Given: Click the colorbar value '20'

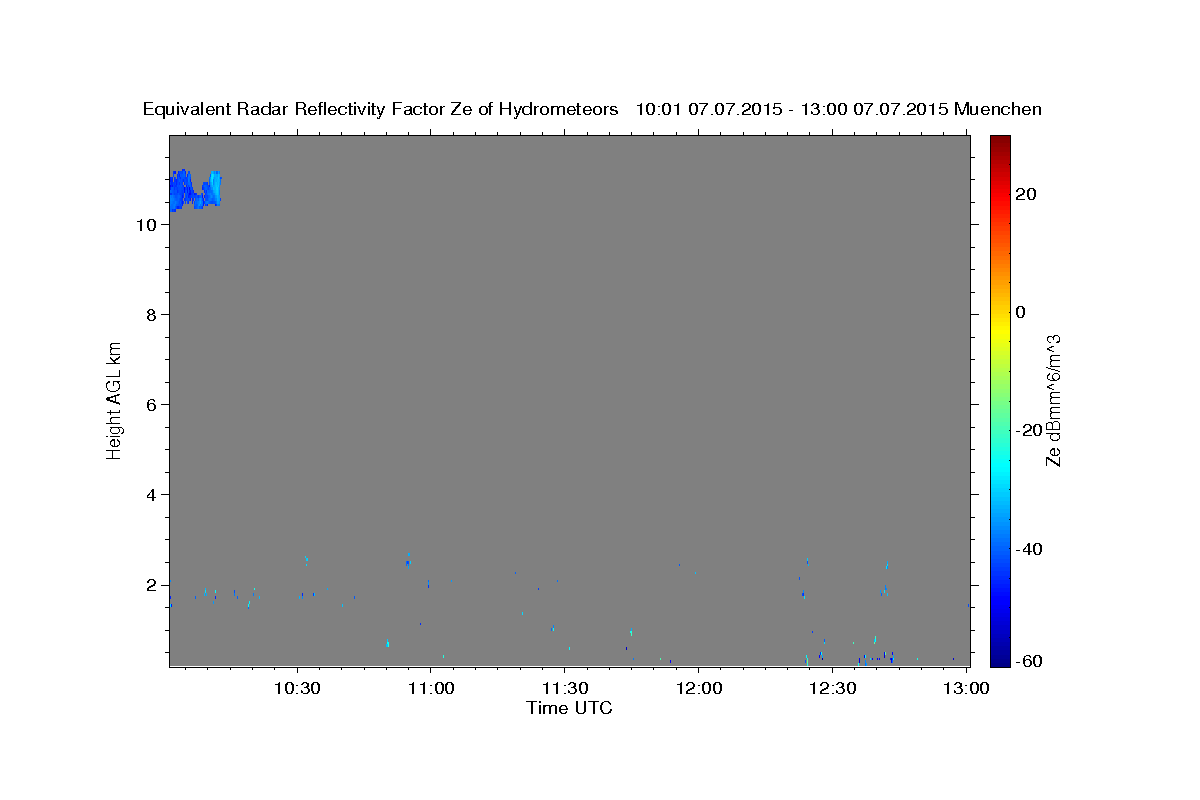Looking at the screenshot, I should click(x=1026, y=194).
